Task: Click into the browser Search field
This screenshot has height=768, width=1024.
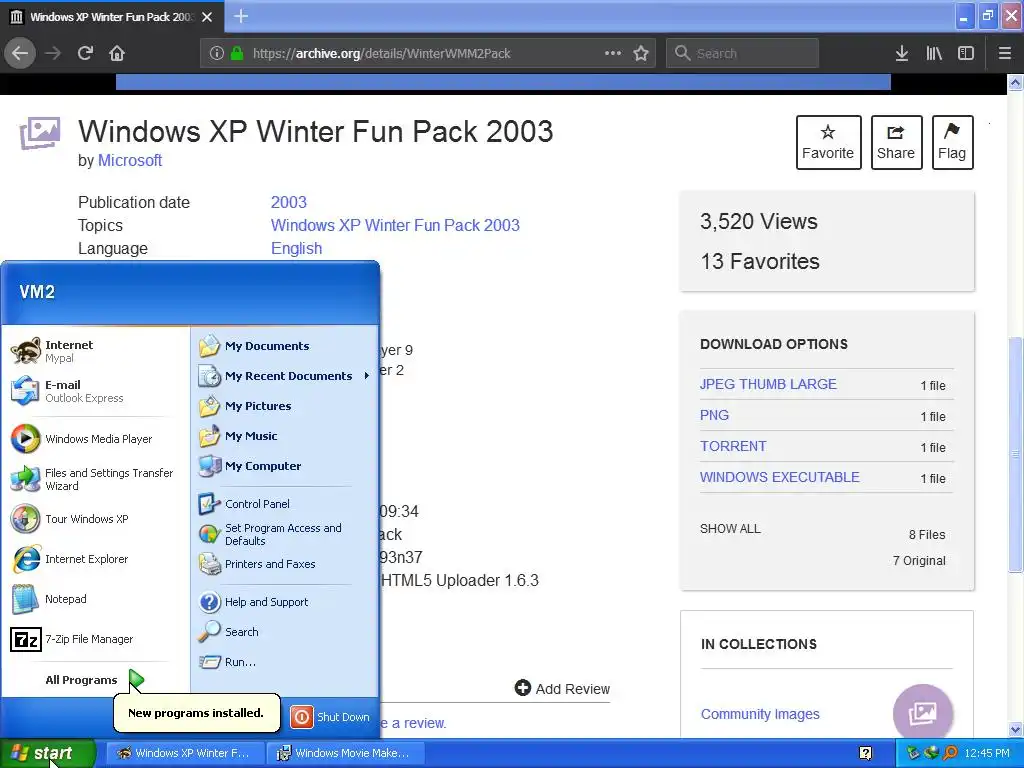Action: 743,53
